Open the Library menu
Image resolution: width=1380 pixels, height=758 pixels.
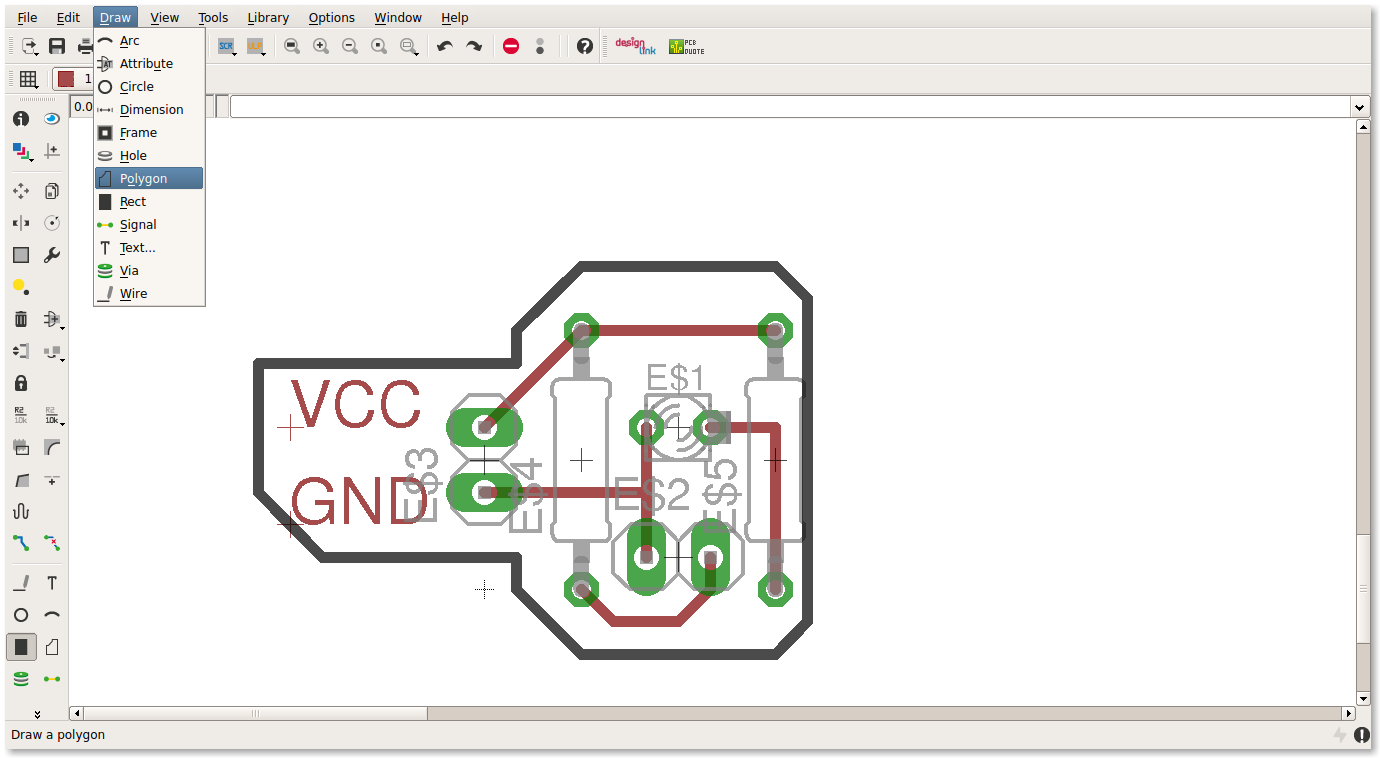point(268,17)
